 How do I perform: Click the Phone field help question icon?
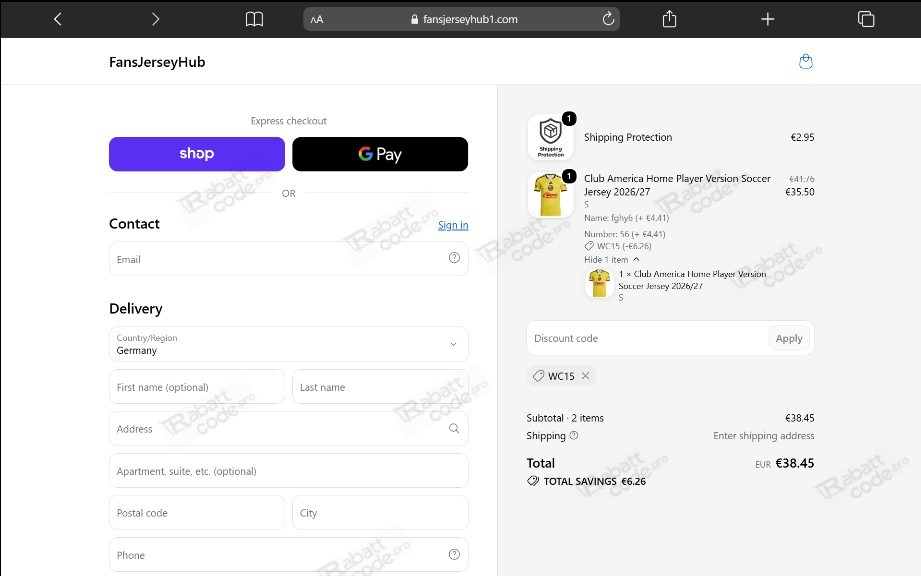click(454, 554)
